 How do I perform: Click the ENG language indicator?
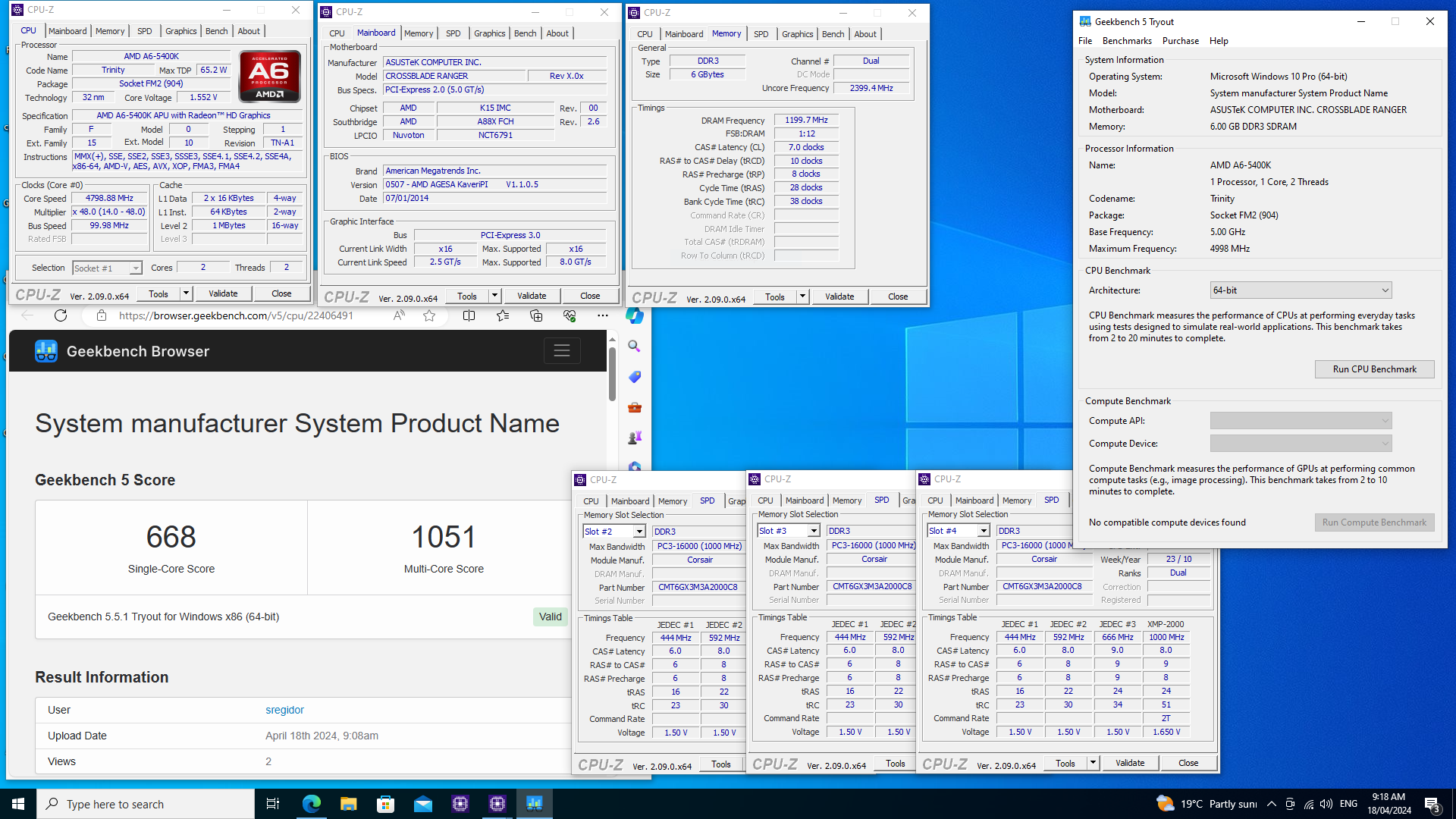tap(1348, 804)
